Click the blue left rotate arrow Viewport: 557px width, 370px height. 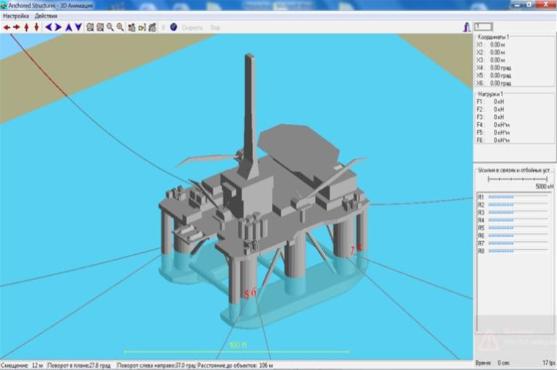49,27
